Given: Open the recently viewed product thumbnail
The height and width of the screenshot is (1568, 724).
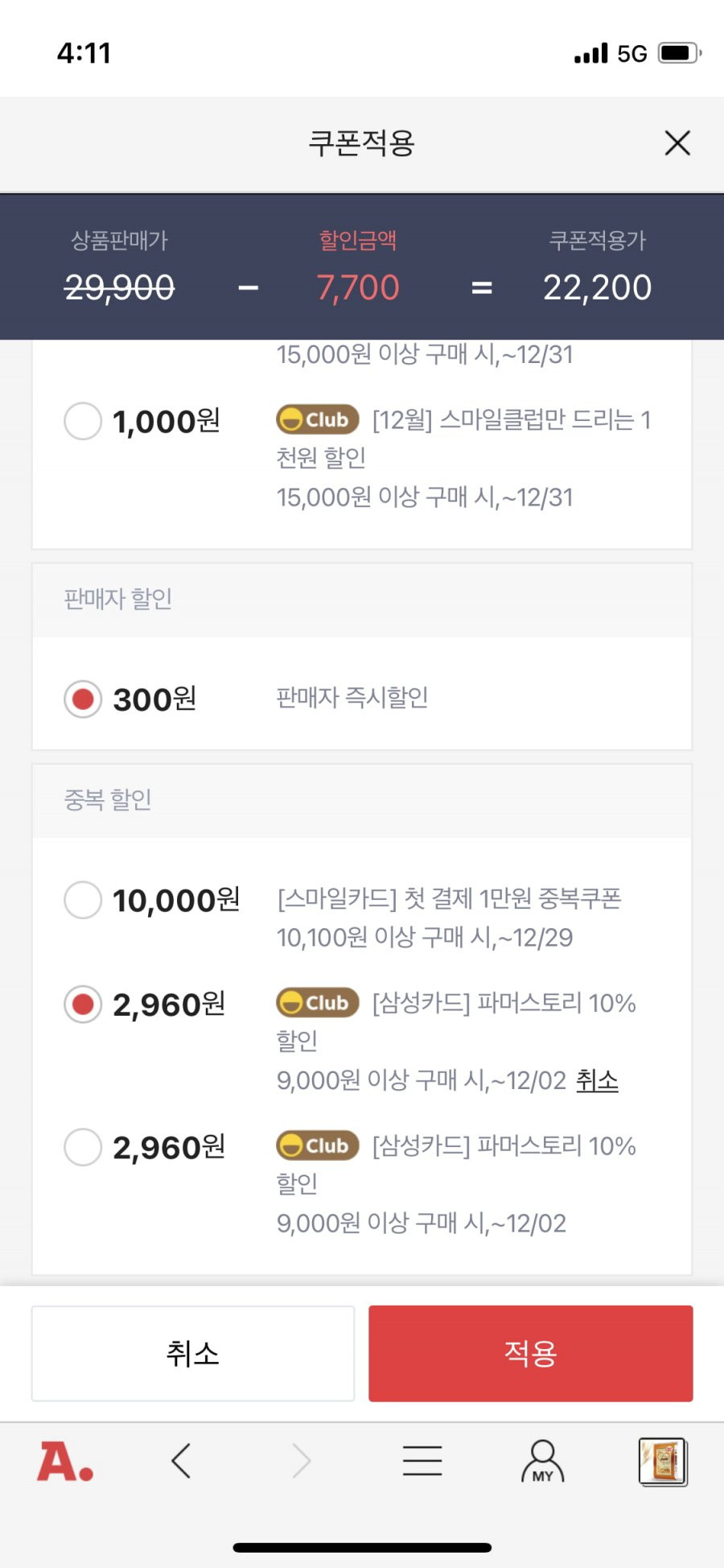Looking at the screenshot, I should 663,1461.
